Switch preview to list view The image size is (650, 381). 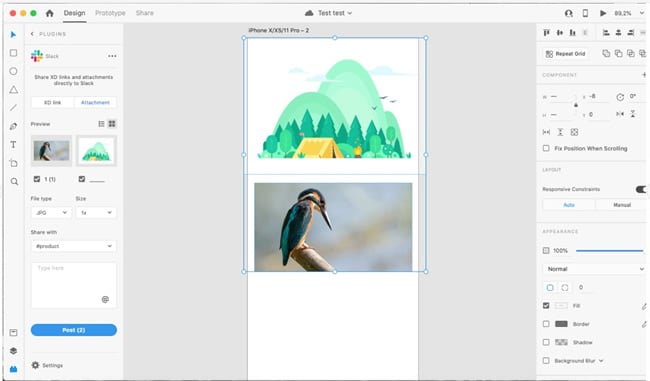[x=101, y=124]
